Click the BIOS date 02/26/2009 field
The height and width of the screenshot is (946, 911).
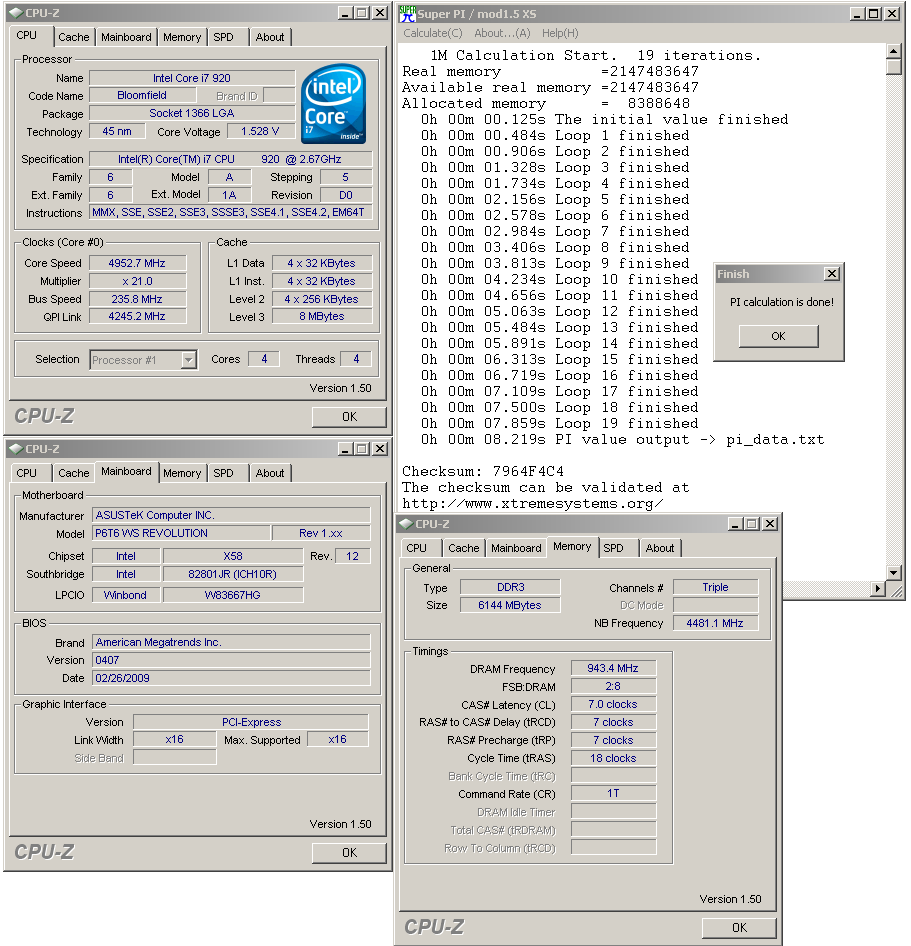(x=231, y=678)
